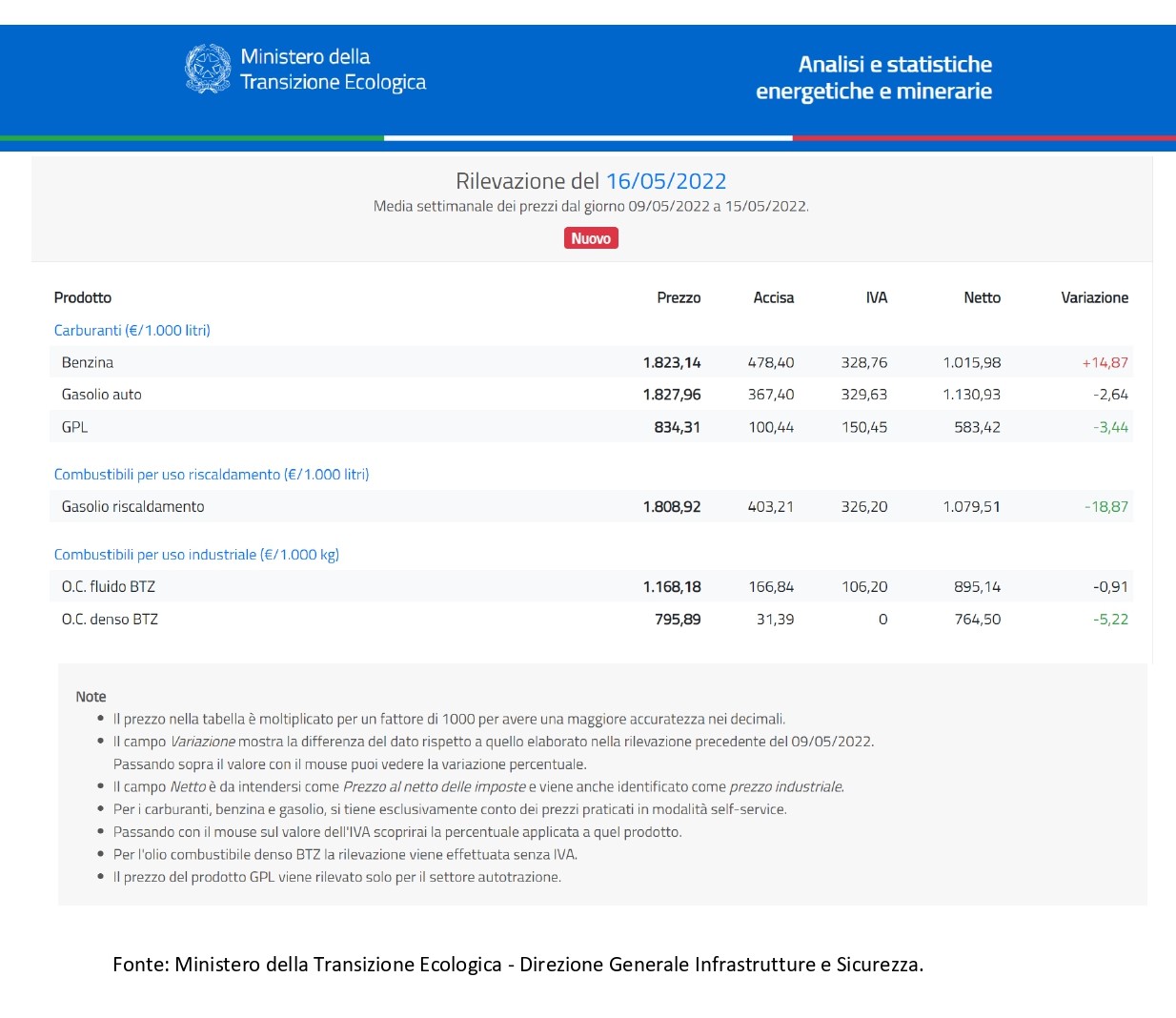Open Combustibili per uso industriale link
Image resolution: width=1176 pixels, height=1018 pixels.
[196, 554]
